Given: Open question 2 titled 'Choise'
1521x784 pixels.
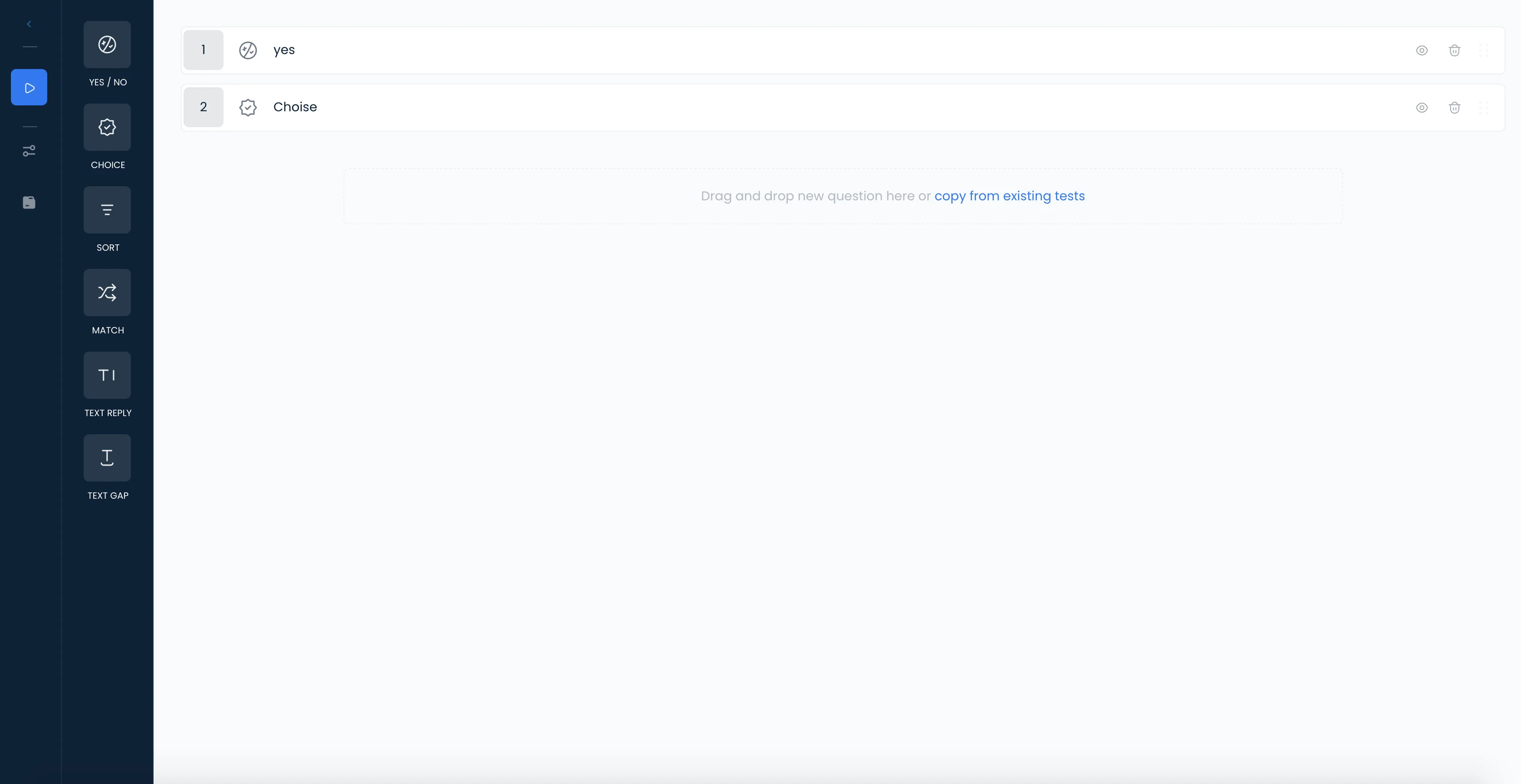Looking at the screenshot, I should [x=295, y=108].
